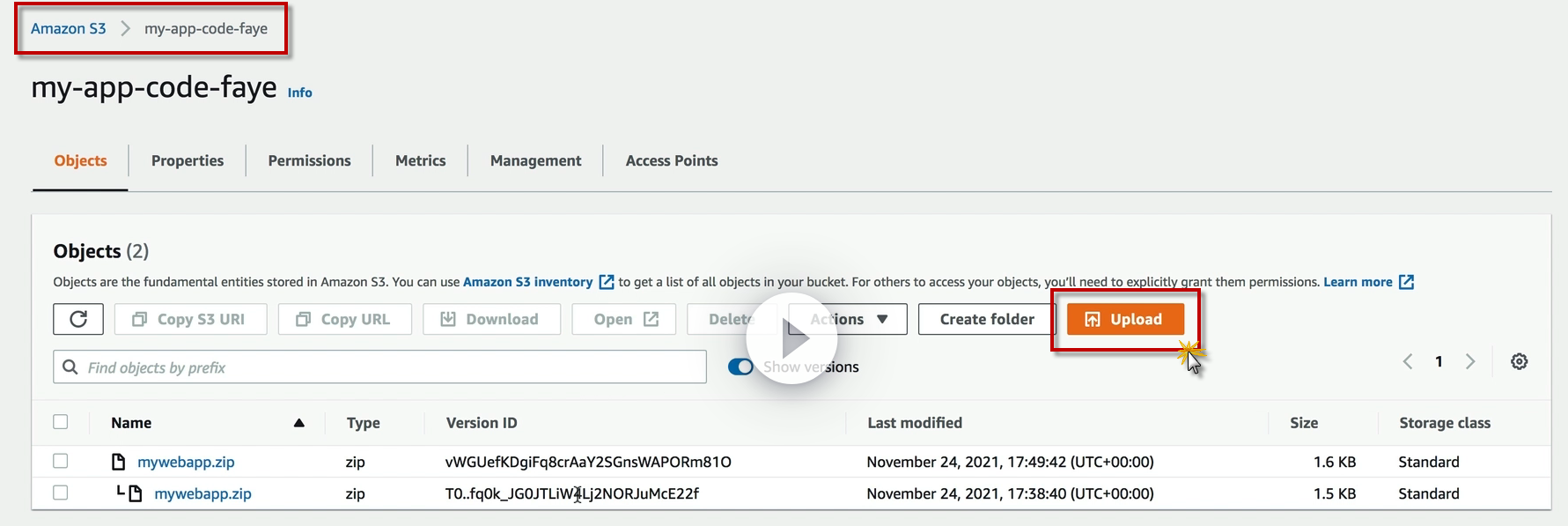Click the external link icon beside Learn more
Screen dimensions: 1568x526
1406,282
